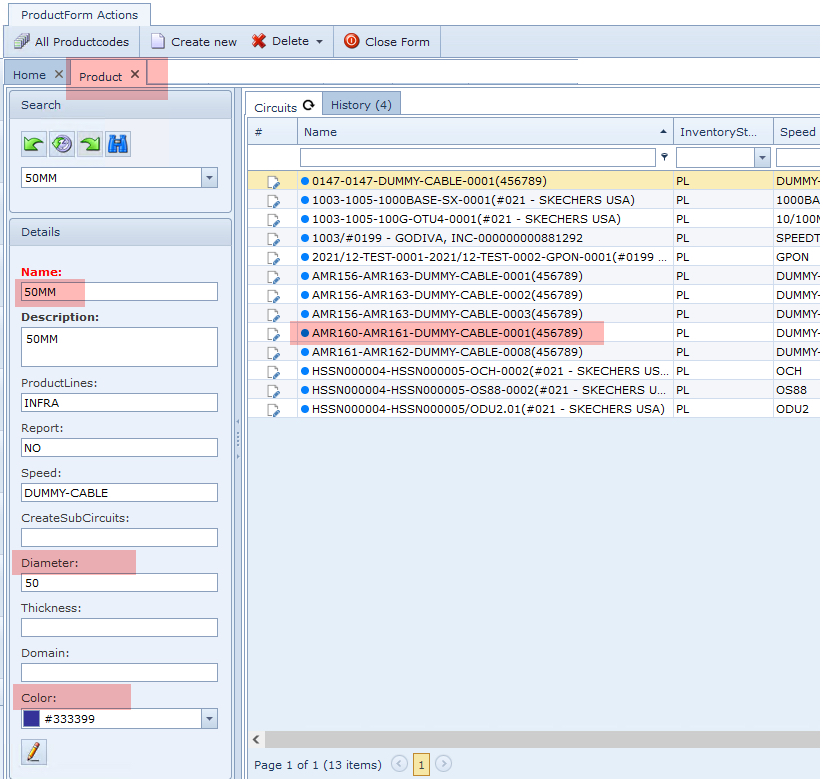Open edit icon for HSSN000004-HSSN000005/ODU2.01 row
This screenshot has height=779, width=823.
(273, 409)
